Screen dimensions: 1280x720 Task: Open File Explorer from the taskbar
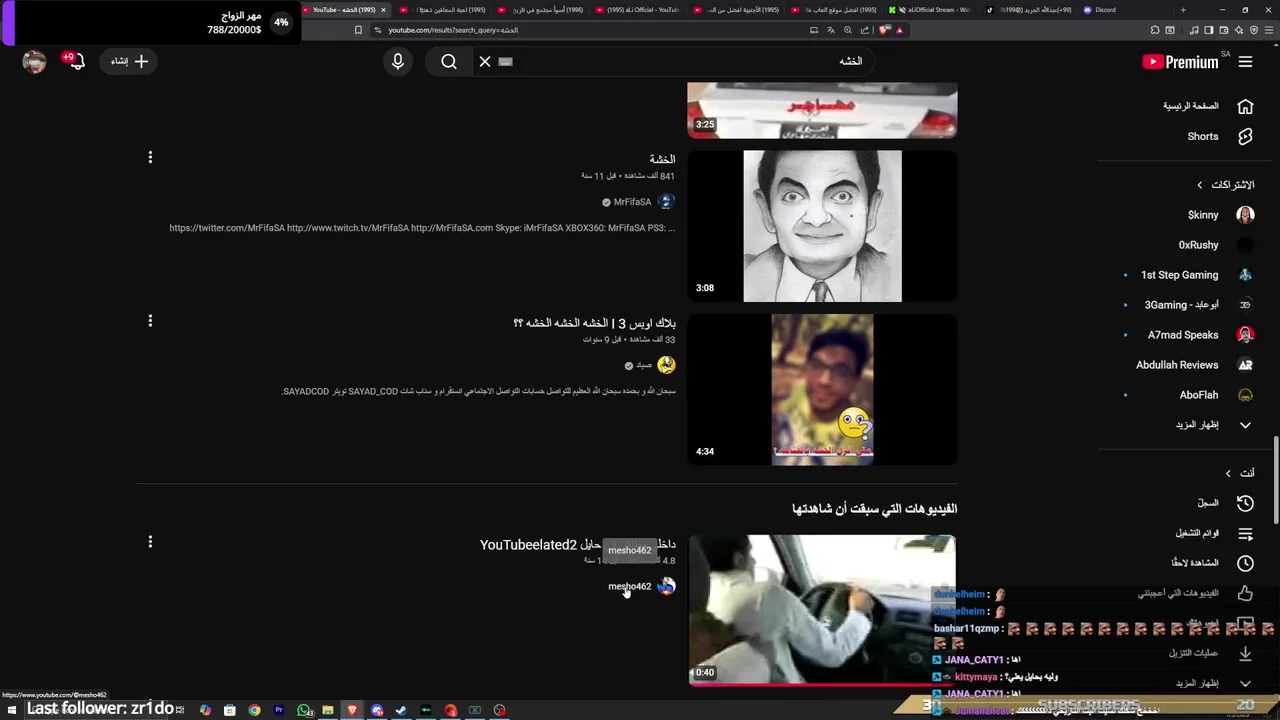[x=328, y=710]
